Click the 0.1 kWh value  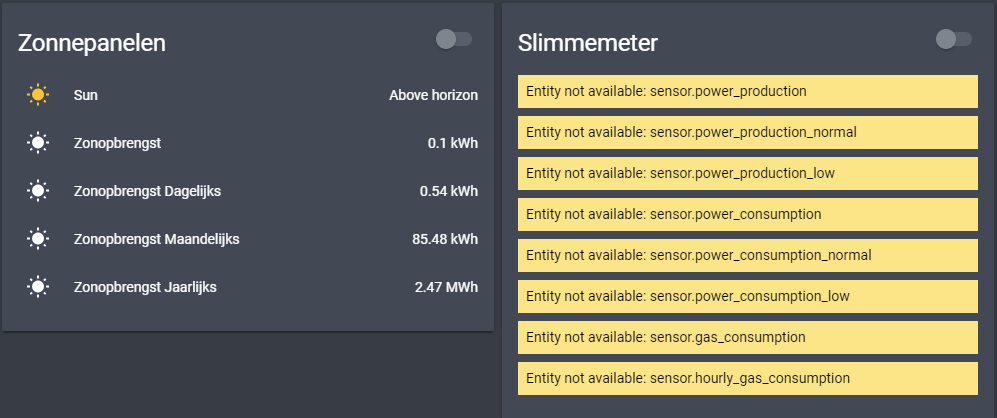point(453,143)
